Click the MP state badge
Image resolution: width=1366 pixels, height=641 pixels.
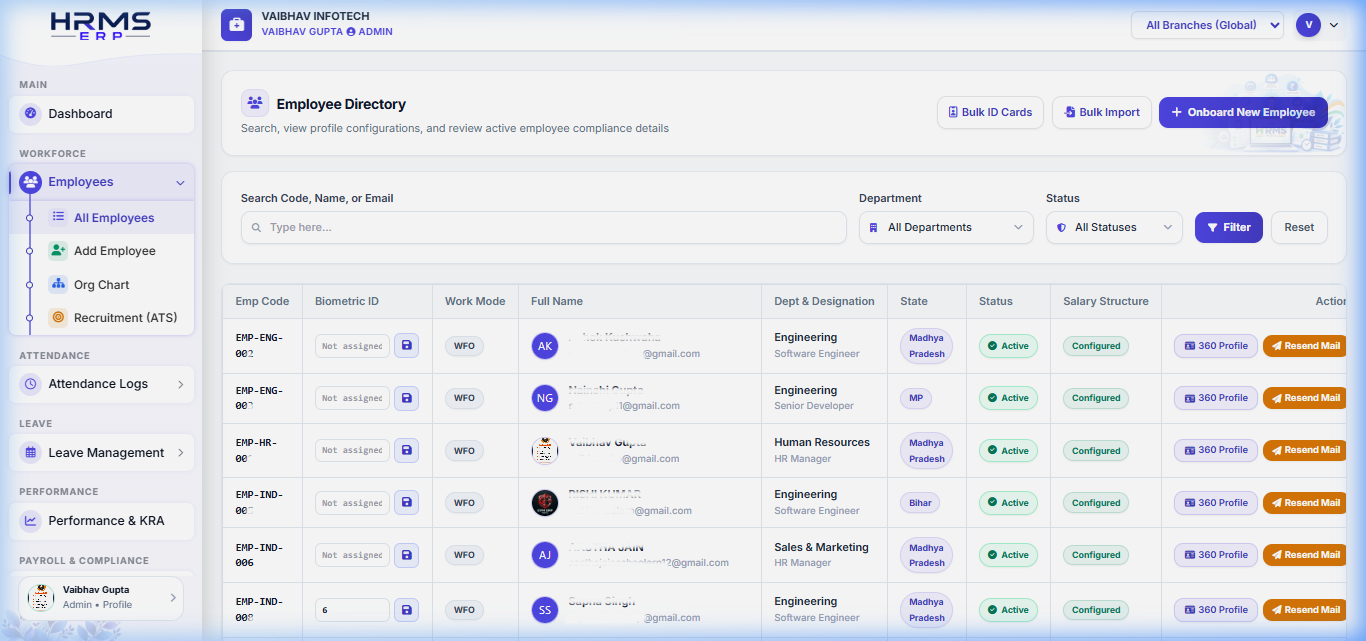click(916, 398)
